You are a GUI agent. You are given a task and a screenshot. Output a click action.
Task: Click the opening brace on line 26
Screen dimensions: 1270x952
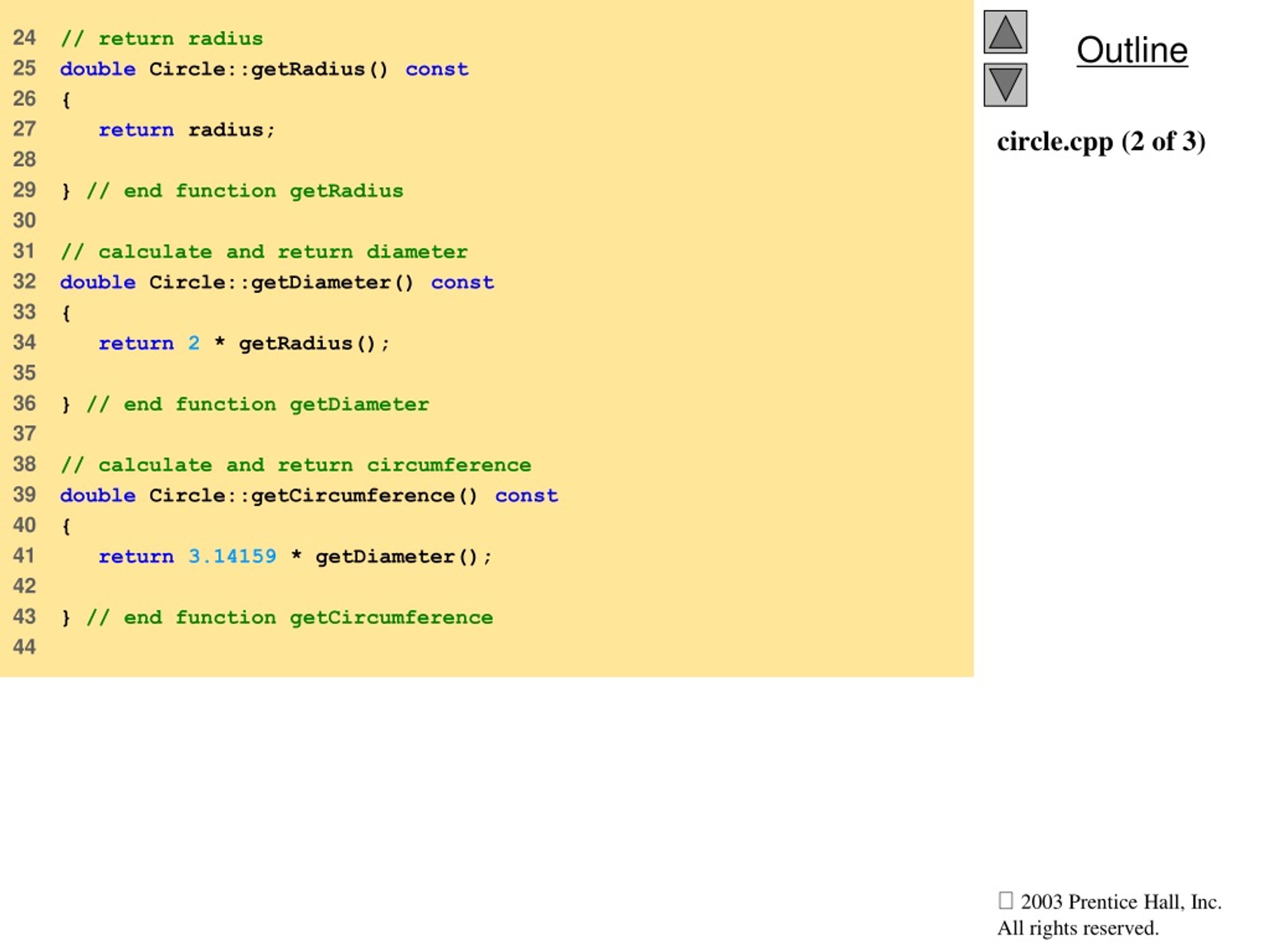pos(66,101)
